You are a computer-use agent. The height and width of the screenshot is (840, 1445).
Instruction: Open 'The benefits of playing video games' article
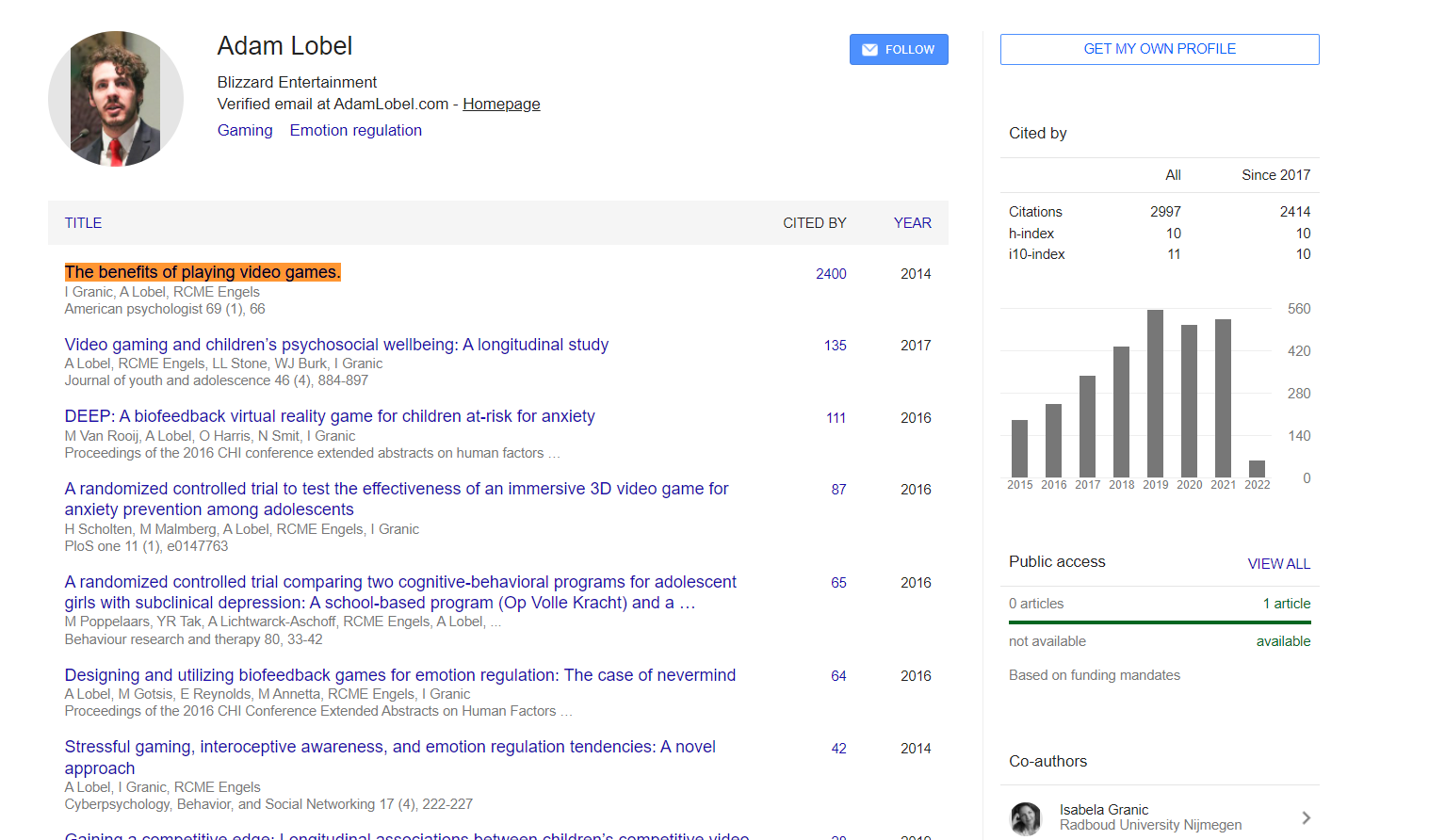(203, 272)
